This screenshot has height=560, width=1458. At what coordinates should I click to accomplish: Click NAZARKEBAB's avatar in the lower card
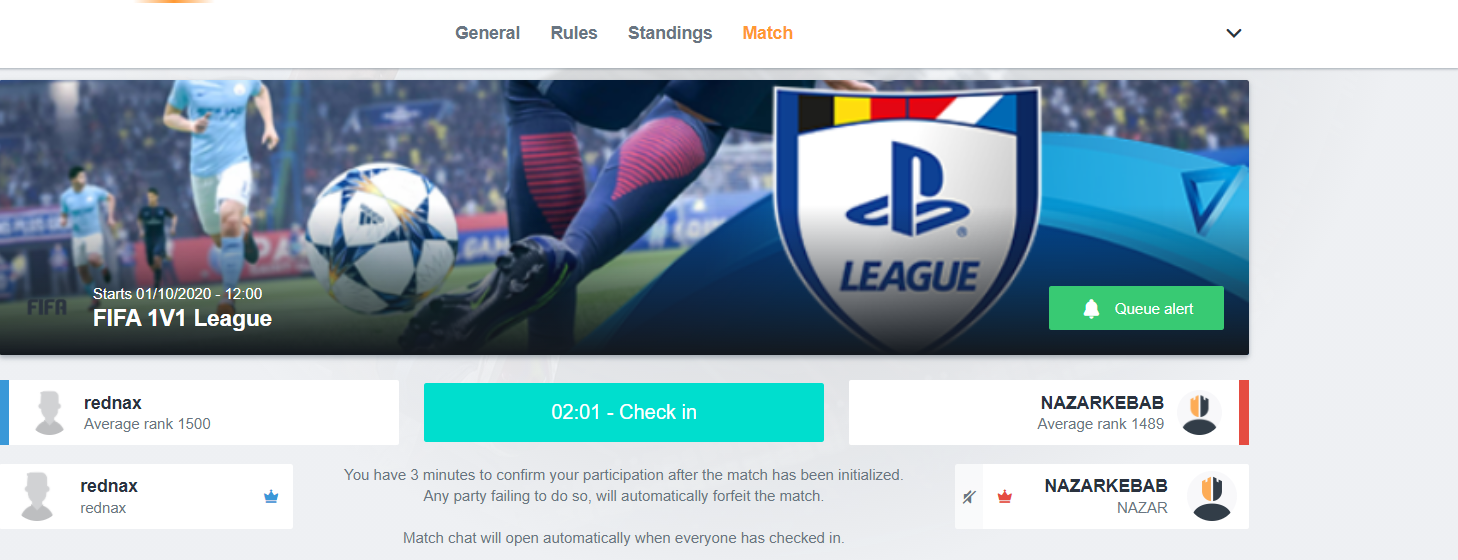pos(1212,497)
